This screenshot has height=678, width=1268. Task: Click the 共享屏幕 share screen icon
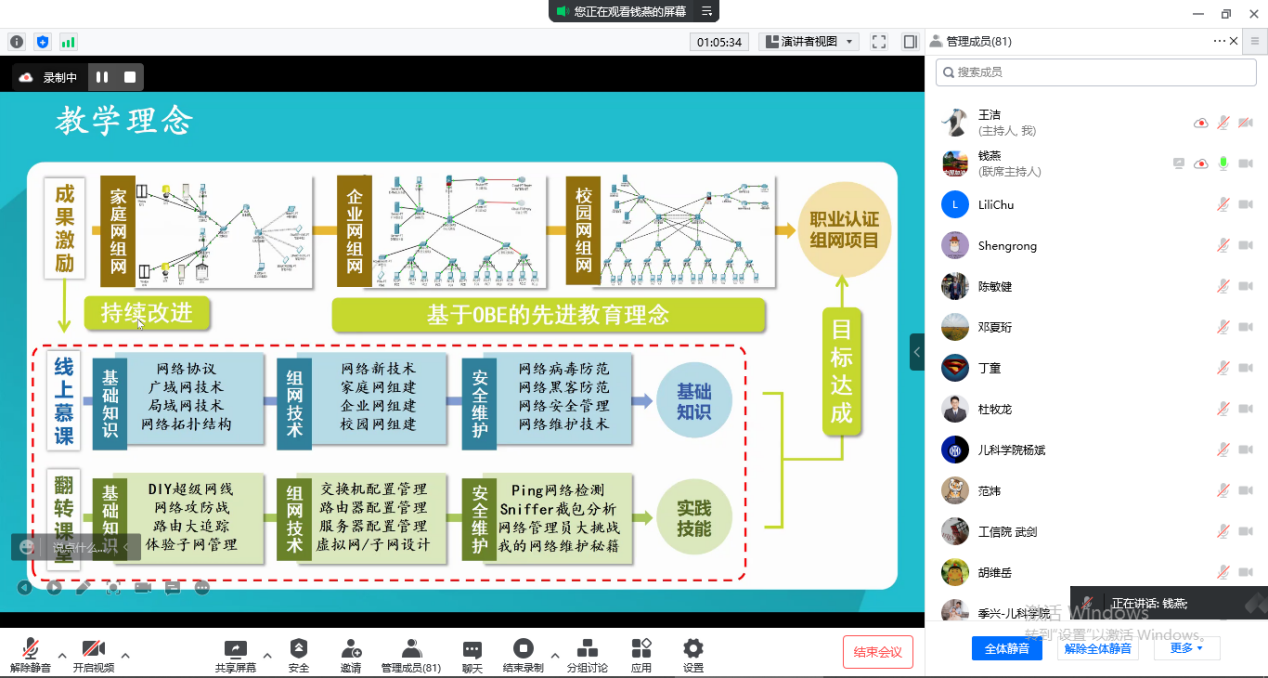pos(235,654)
